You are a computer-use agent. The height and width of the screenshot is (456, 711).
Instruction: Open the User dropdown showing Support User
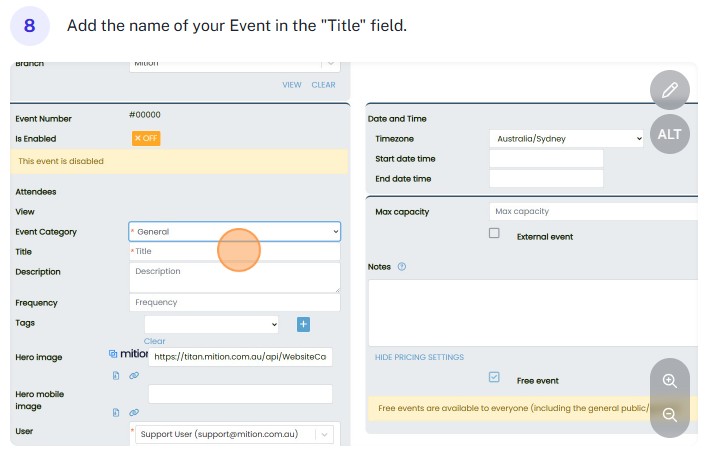click(235, 434)
